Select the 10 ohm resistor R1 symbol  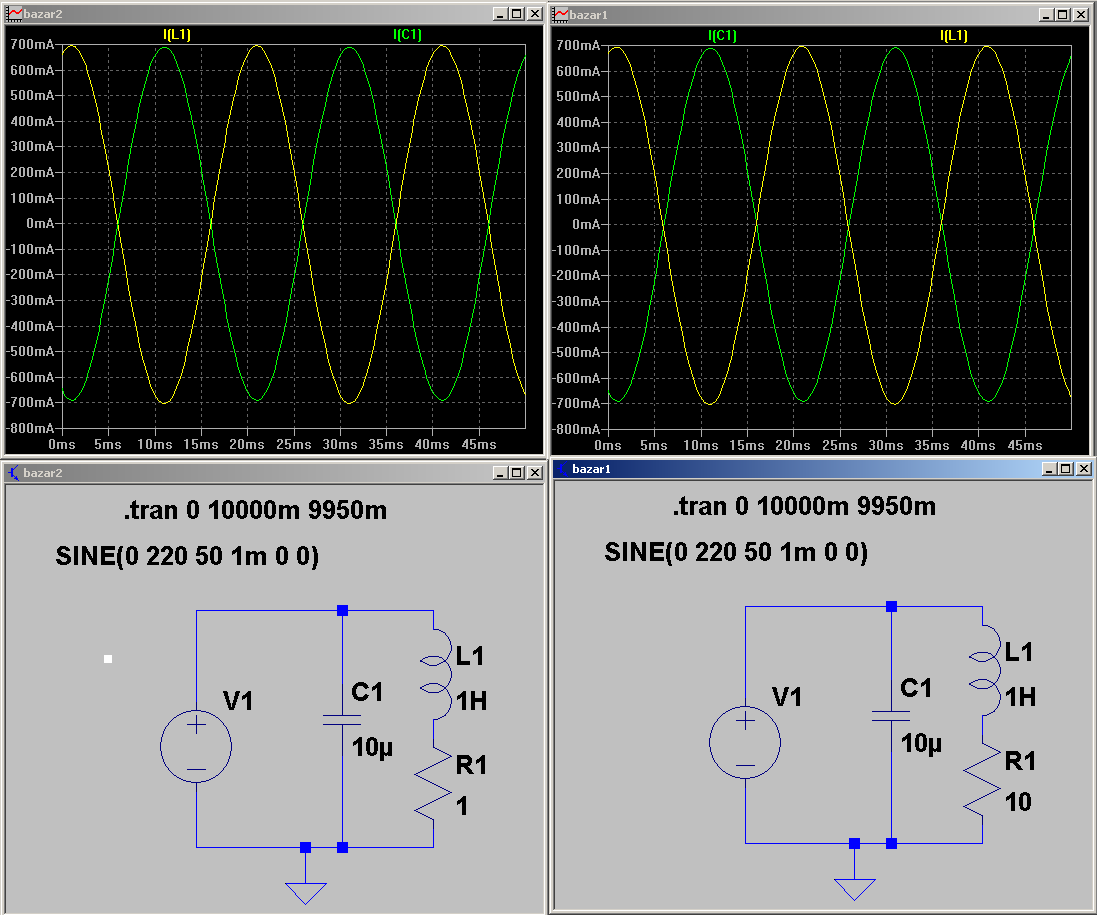983,781
